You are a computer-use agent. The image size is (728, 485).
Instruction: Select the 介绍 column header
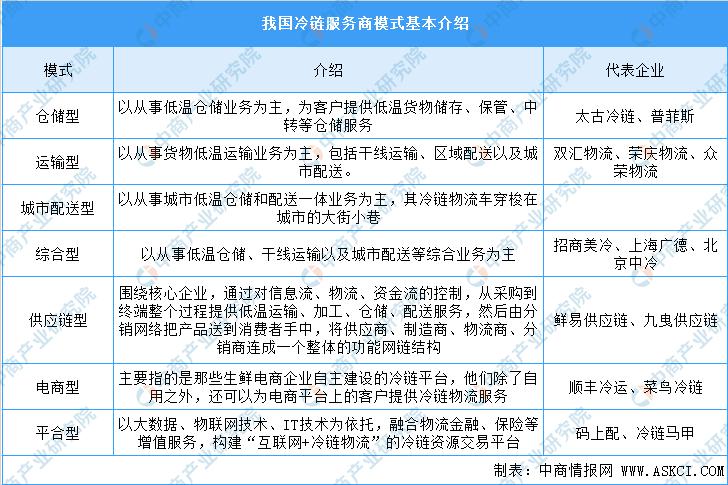(x=328, y=71)
